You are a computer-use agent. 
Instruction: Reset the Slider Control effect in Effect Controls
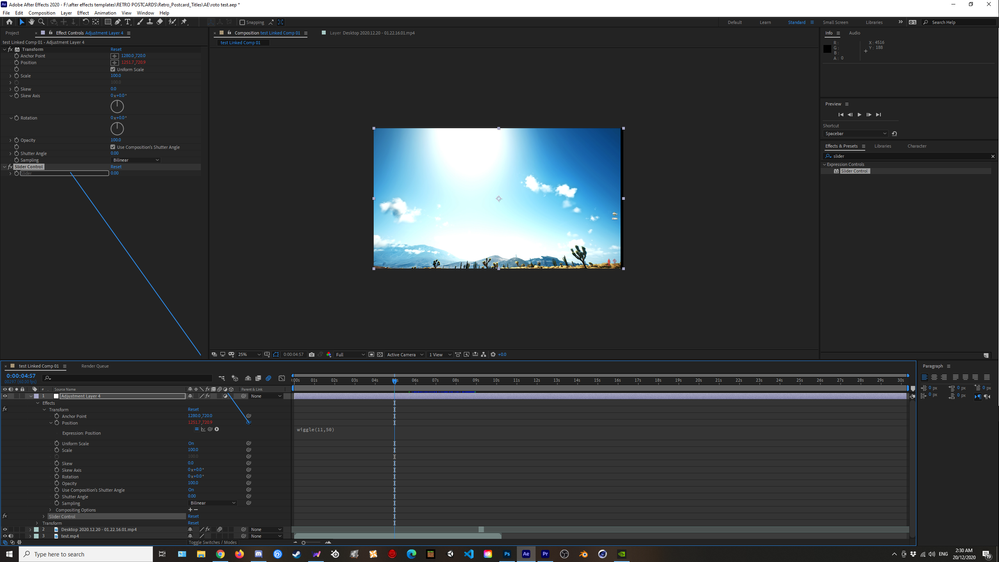116,167
